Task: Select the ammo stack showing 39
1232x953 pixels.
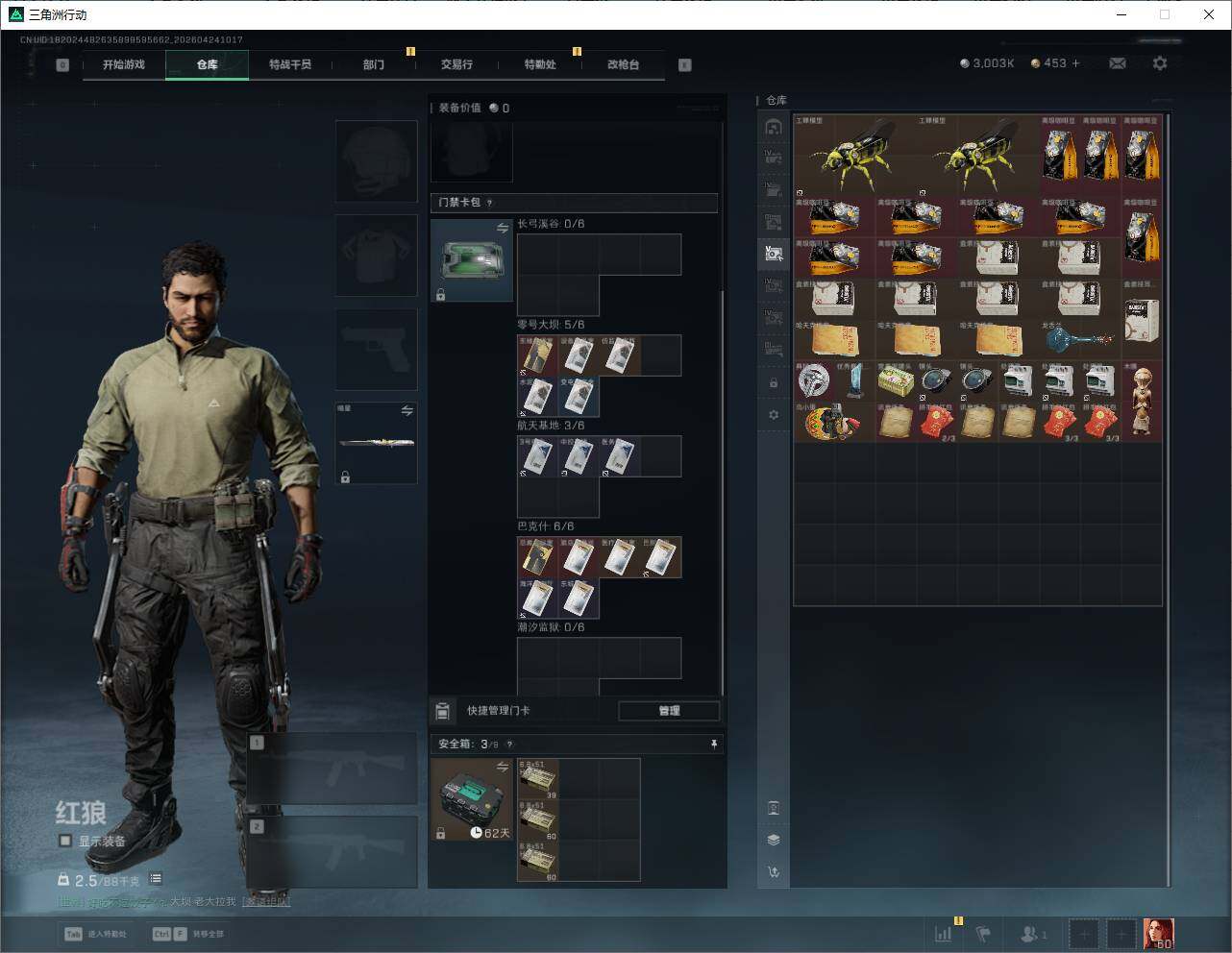Action: [538, 779]
